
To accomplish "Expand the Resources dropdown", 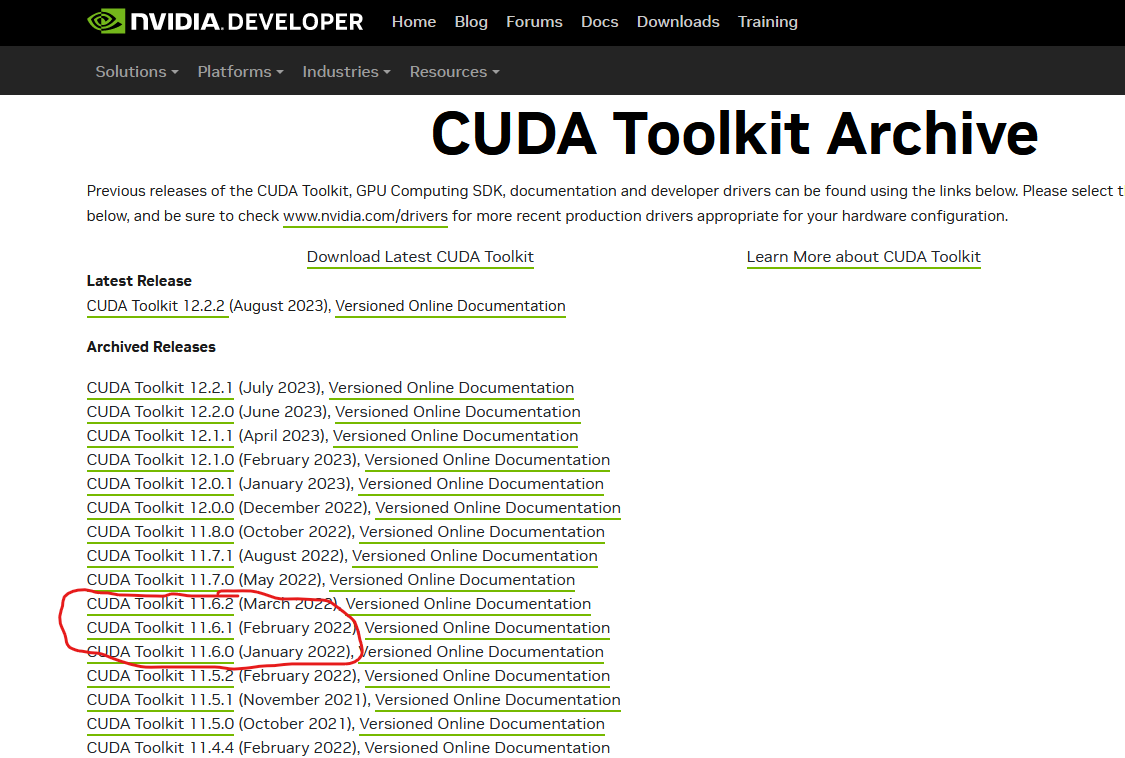I will point(454,72).
